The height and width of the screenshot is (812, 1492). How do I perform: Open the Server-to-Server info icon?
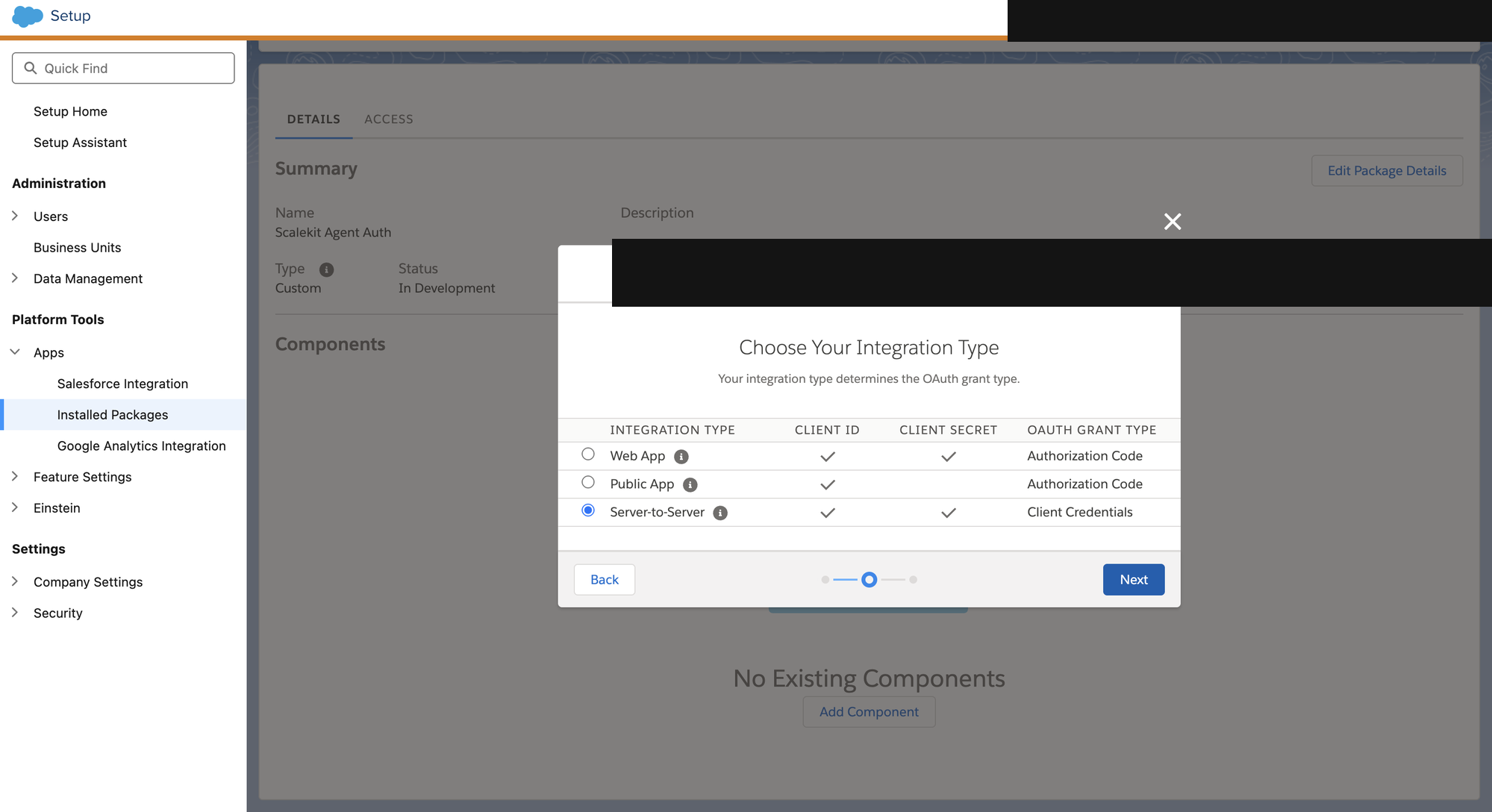click(720, 513)
